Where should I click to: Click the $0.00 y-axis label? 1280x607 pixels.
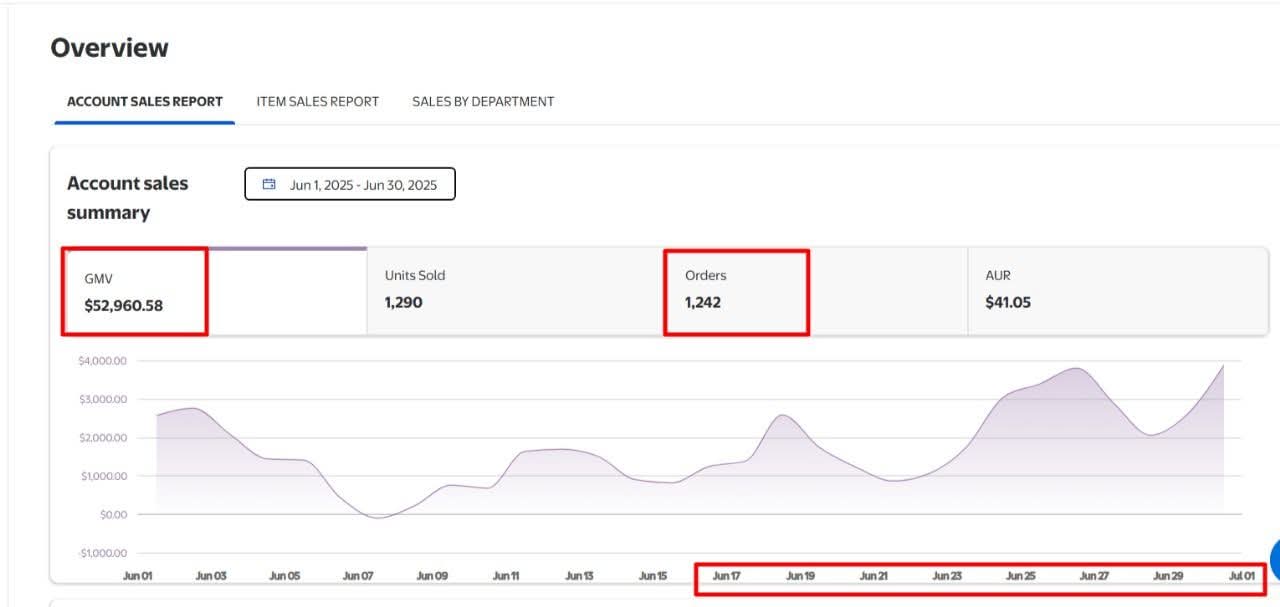tap(112, 514)
